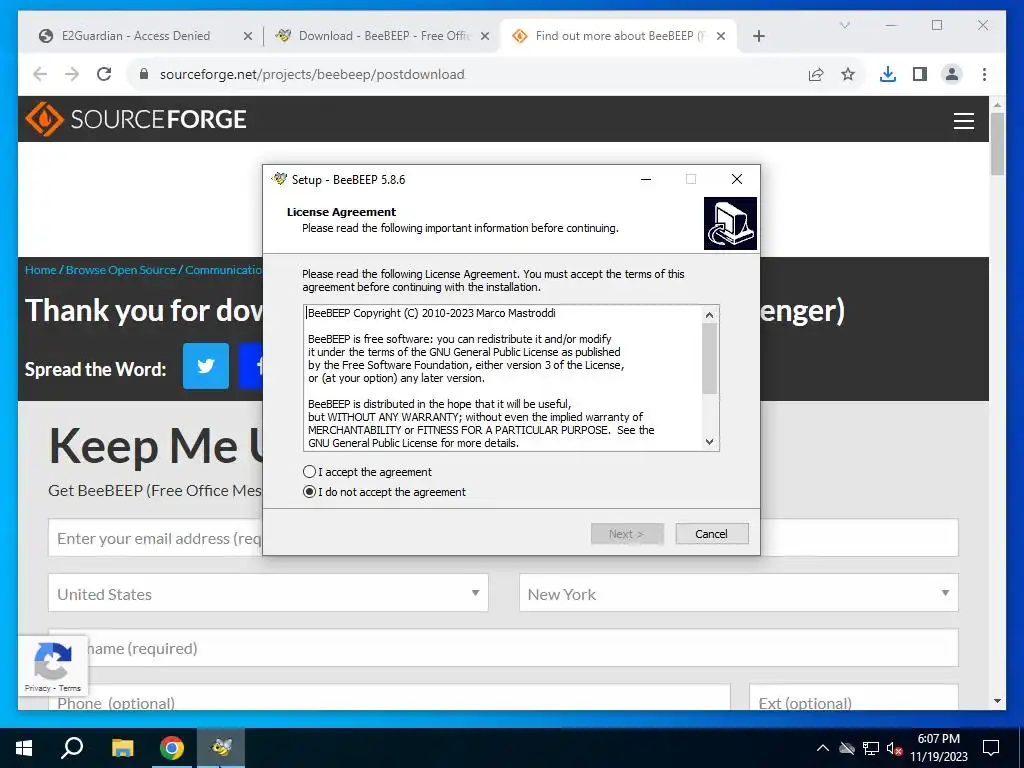The height and width of the screenshot is (768, 1024).
Task: Reload the SourceForge page
Action: coord(104,74)
